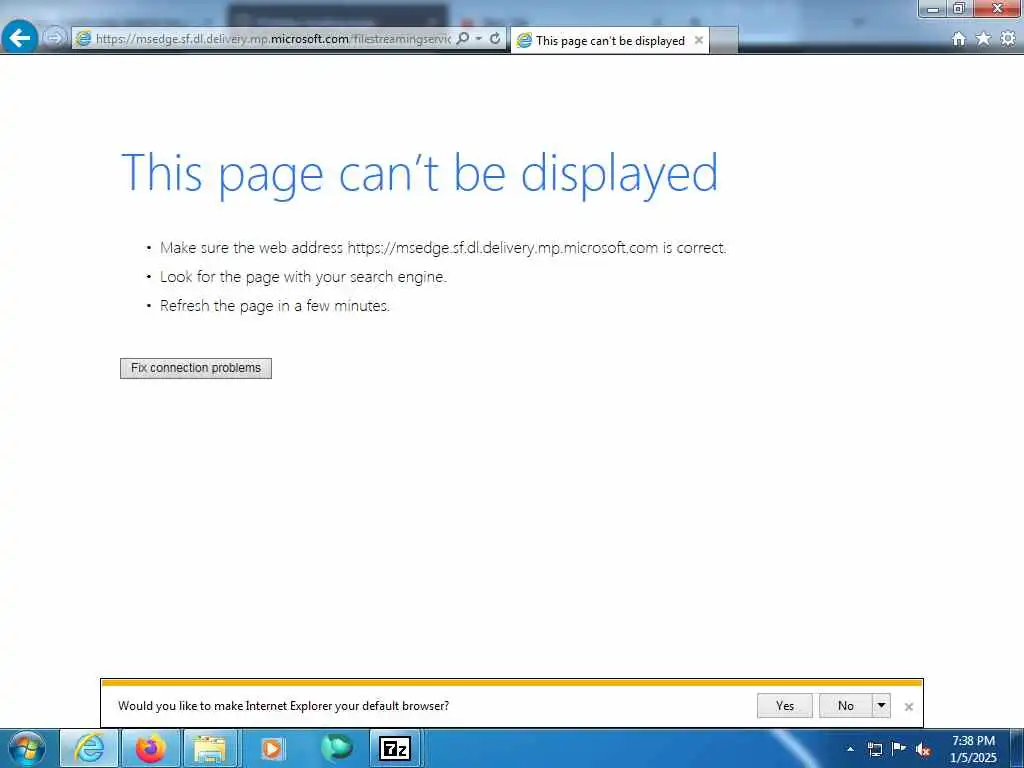This screenshot has height=768, width=1024.
Task: Click the 'Make sure the web address' line
Action: point(443,248)
